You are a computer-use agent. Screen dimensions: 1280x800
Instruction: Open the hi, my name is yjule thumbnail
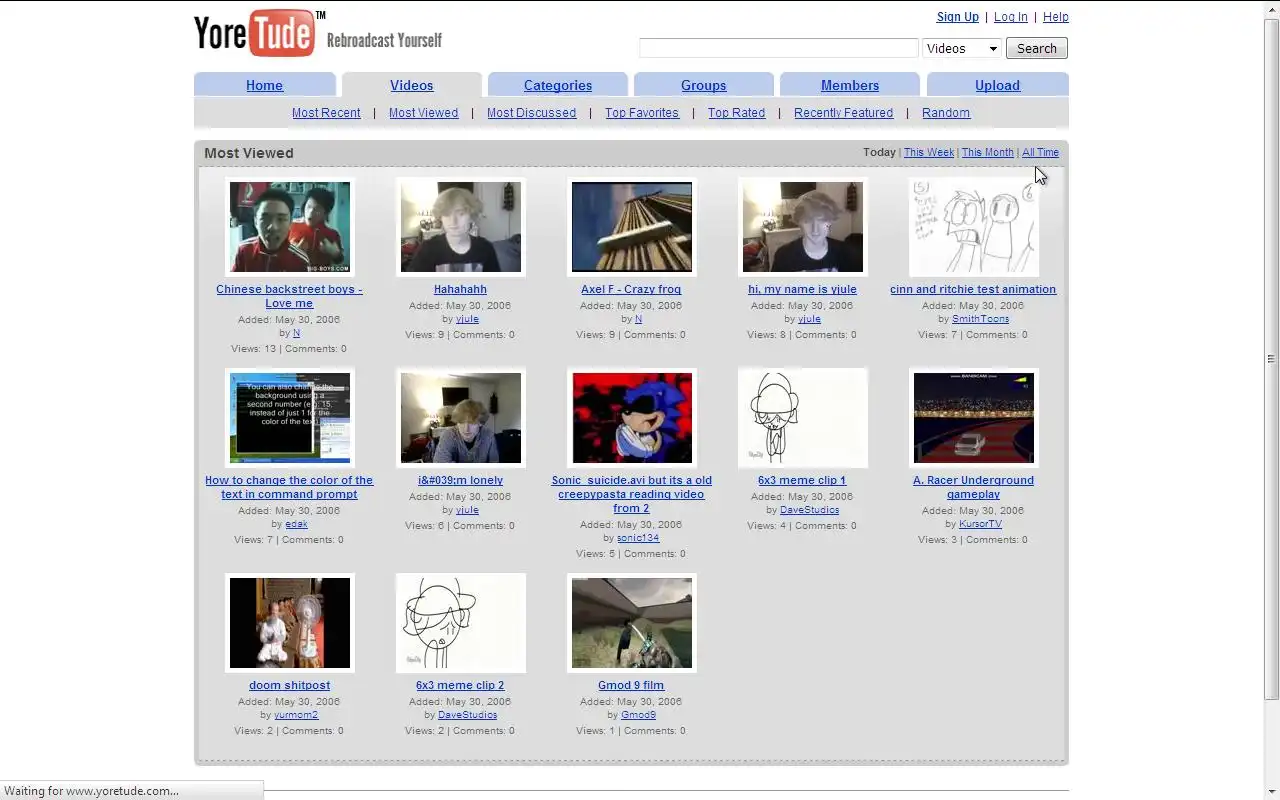click(x=803, y=227)
